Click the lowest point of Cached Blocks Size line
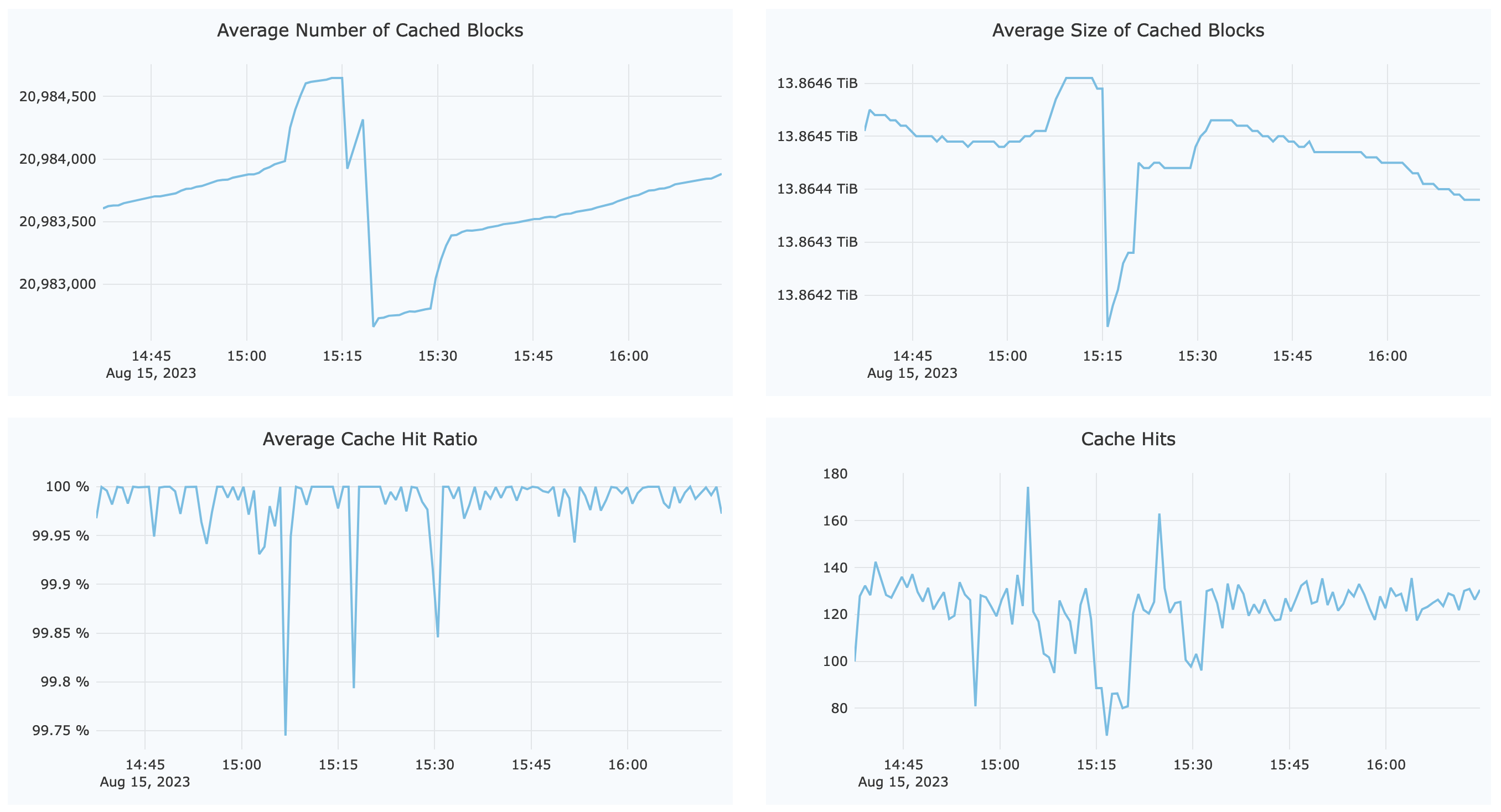The width and height of the screenshot is (1501, 812). pos(1107,326)
